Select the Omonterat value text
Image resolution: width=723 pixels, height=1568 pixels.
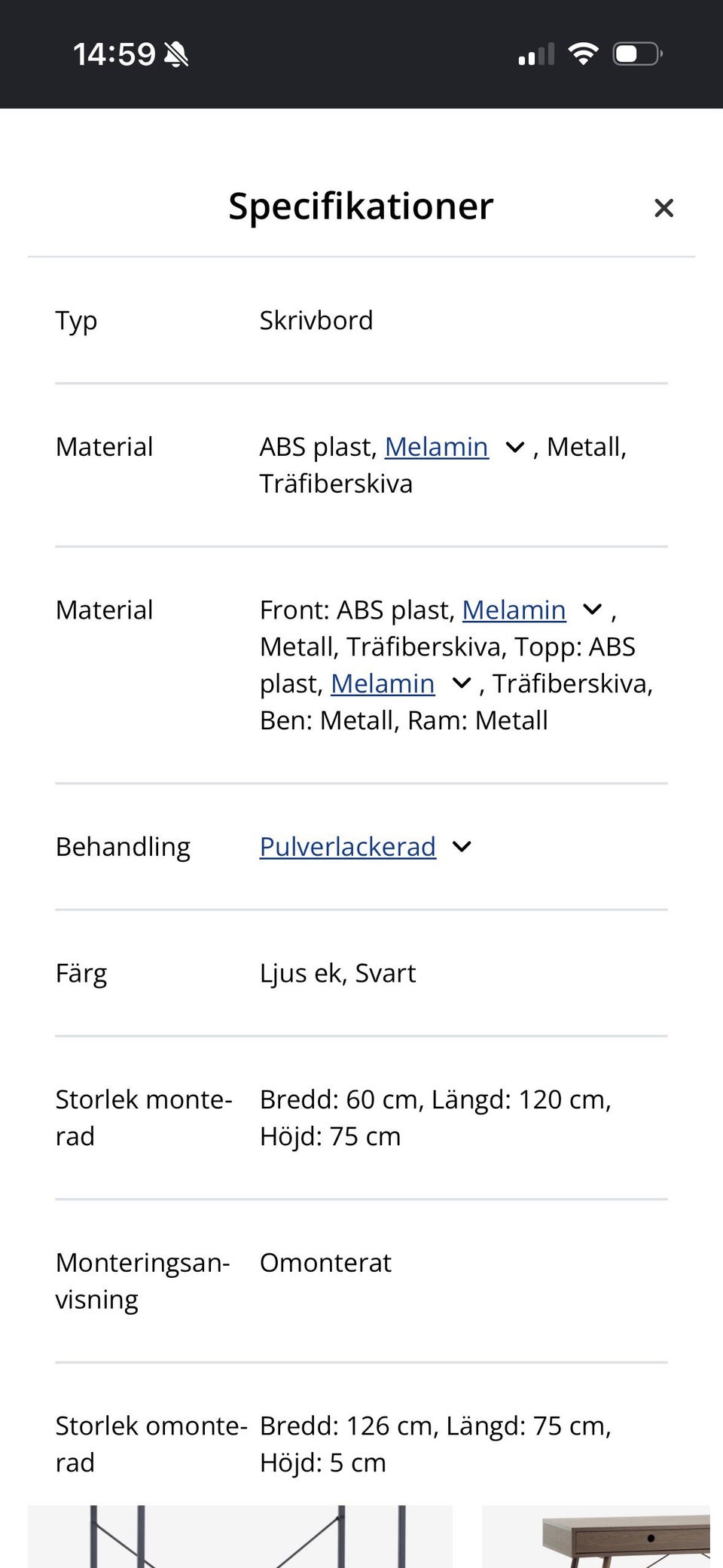[325, 1263]
